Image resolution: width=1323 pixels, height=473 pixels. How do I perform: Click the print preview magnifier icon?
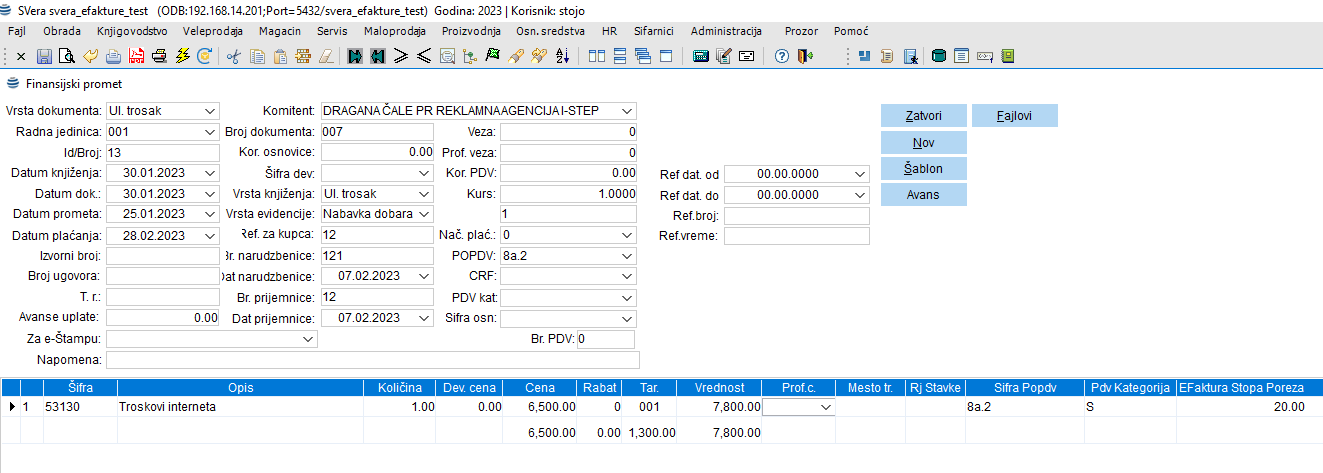coord(67,56)
